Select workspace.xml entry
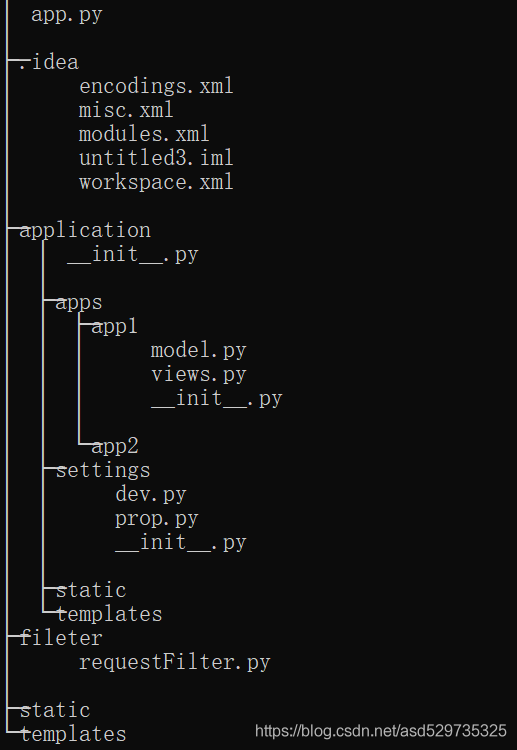This screenshot has height=750, width=517. (156, 182)
